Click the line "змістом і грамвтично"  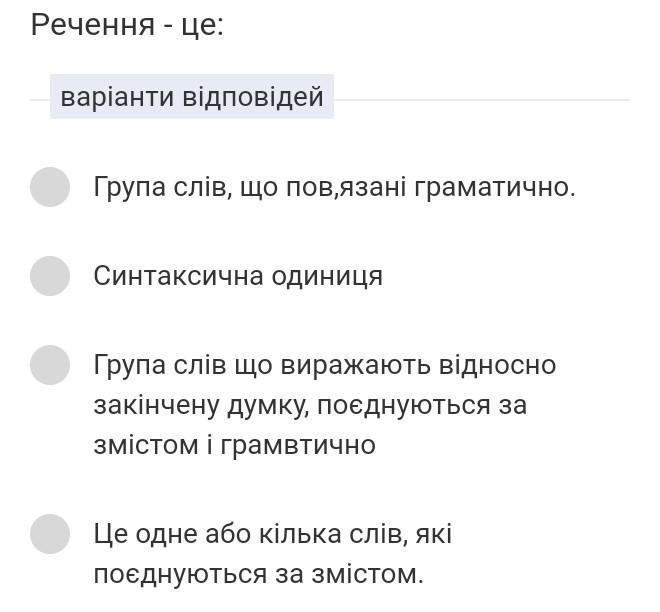point(234,445)
